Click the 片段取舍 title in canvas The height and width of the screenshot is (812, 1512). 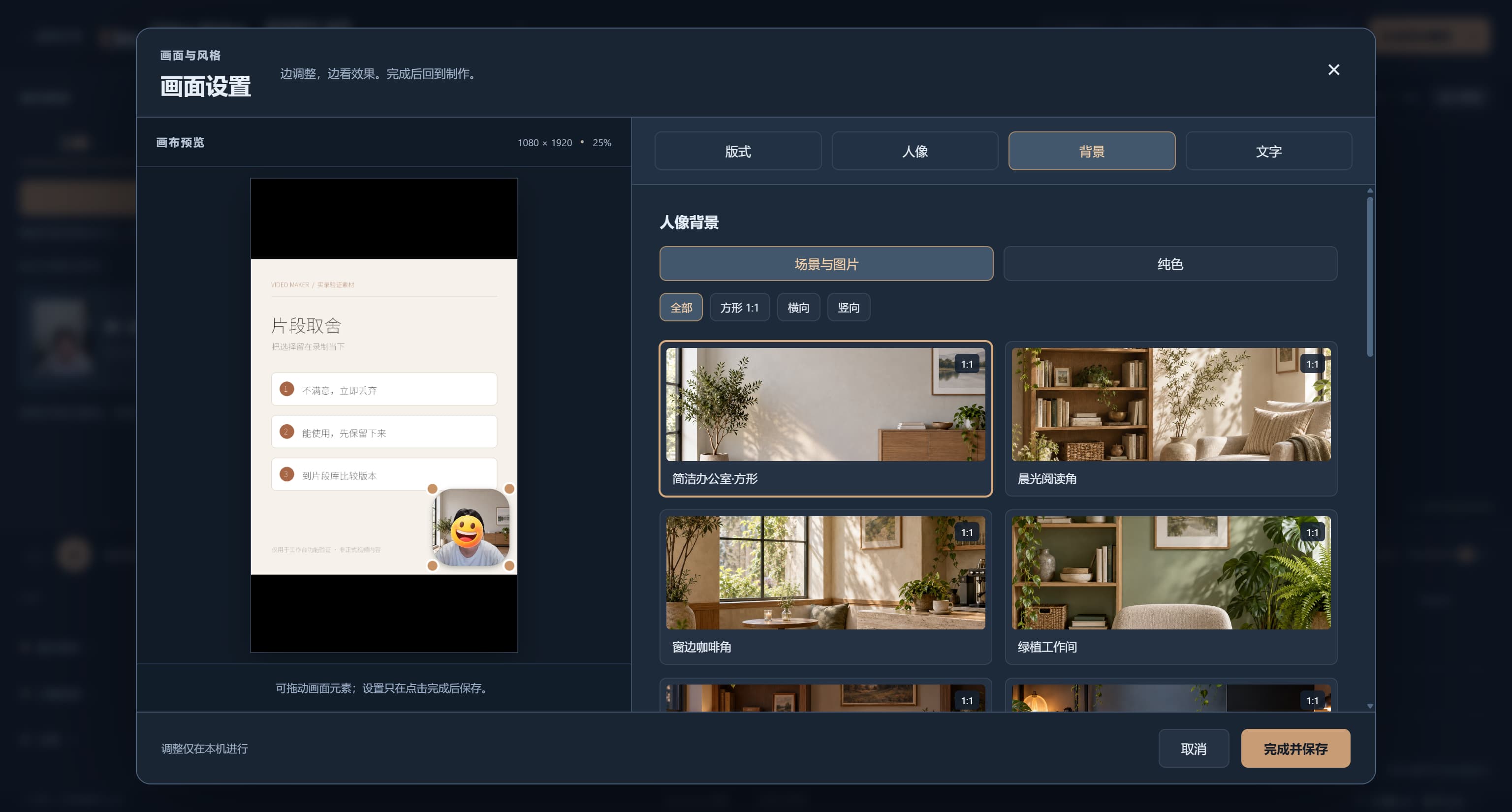pos(306,326)
